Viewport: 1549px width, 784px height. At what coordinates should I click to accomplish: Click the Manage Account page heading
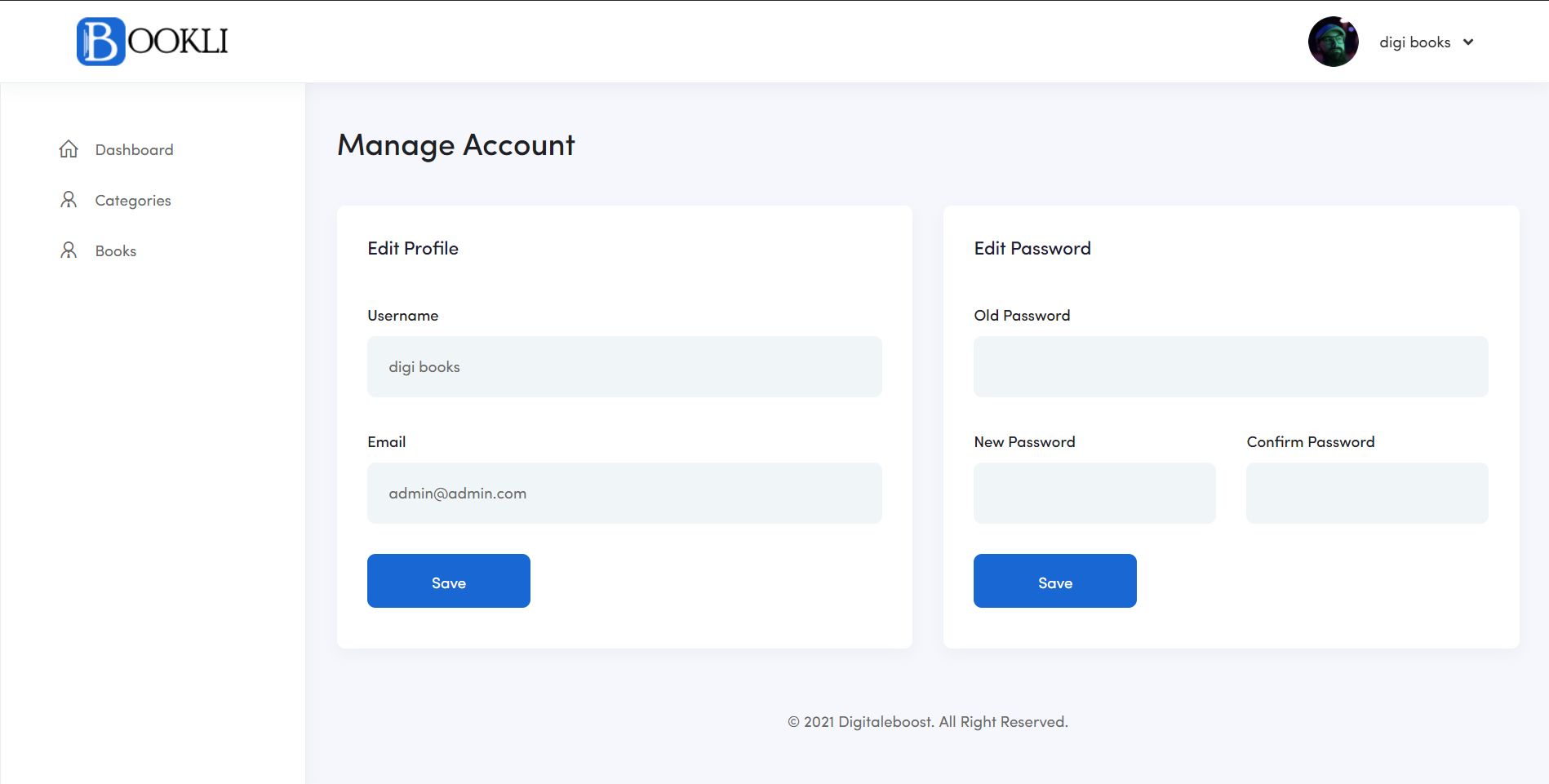456,145
